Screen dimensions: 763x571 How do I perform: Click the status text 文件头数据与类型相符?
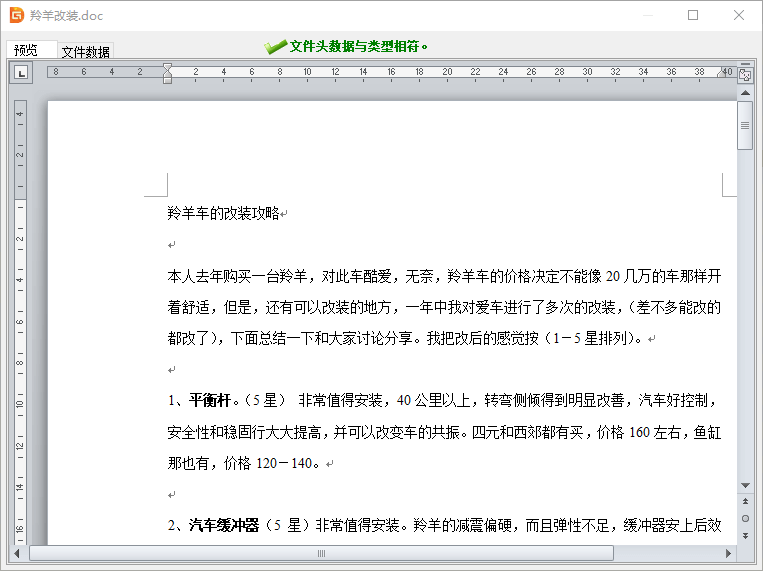pyautogui.click(x=354, y=47)
